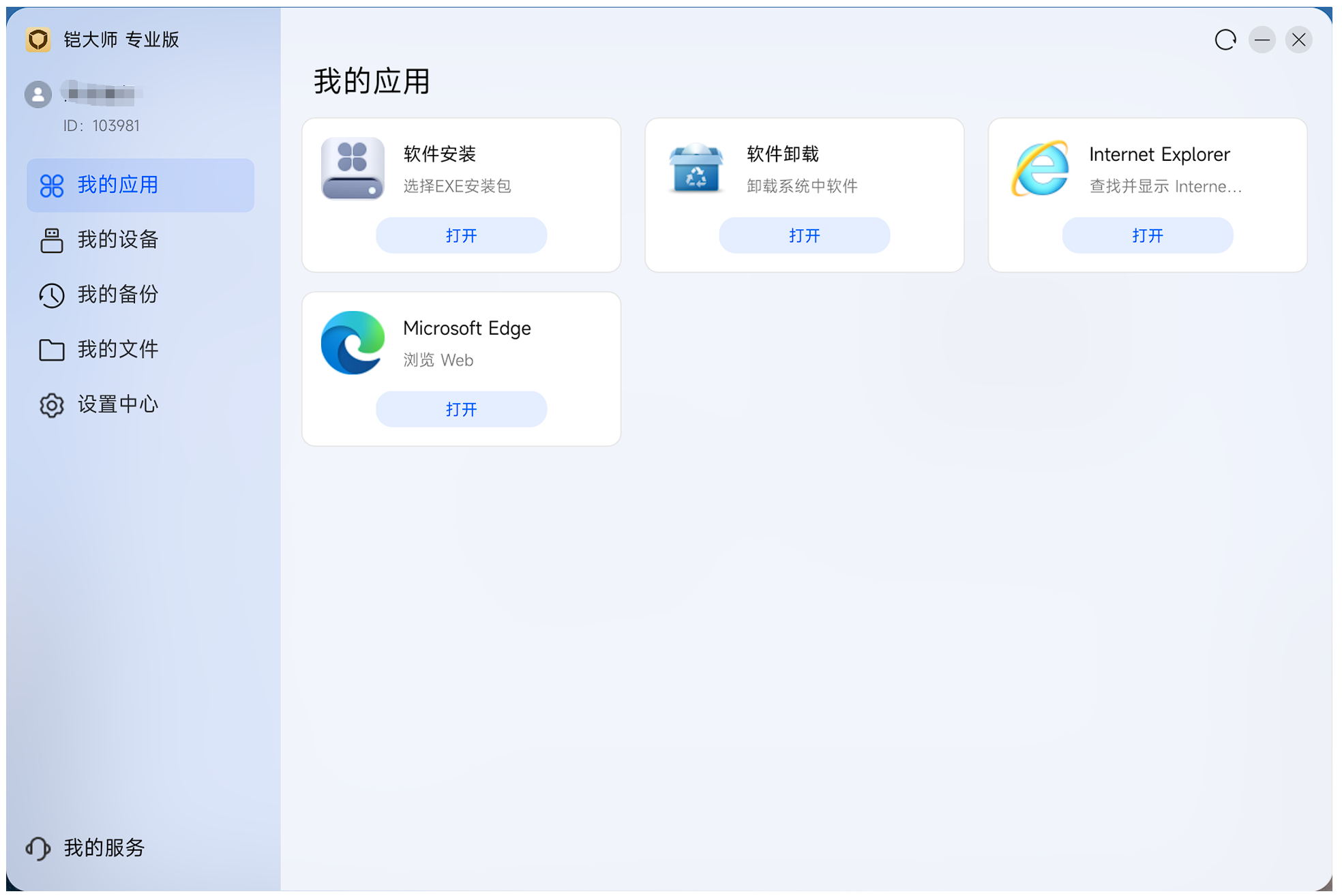This screenshot has width=1342, height=896.
Task: Open 软件卸载 with its 打开 button
Action: pyautogui.click(x=805, y=236)
